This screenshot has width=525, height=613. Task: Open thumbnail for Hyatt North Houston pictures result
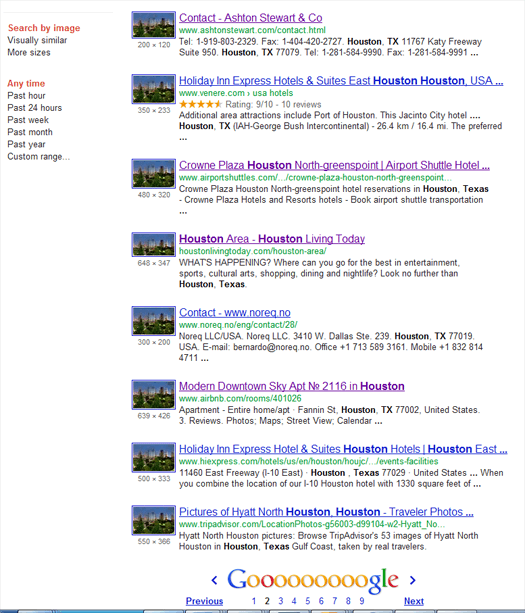pyautogui.click(x=154, y=520)
